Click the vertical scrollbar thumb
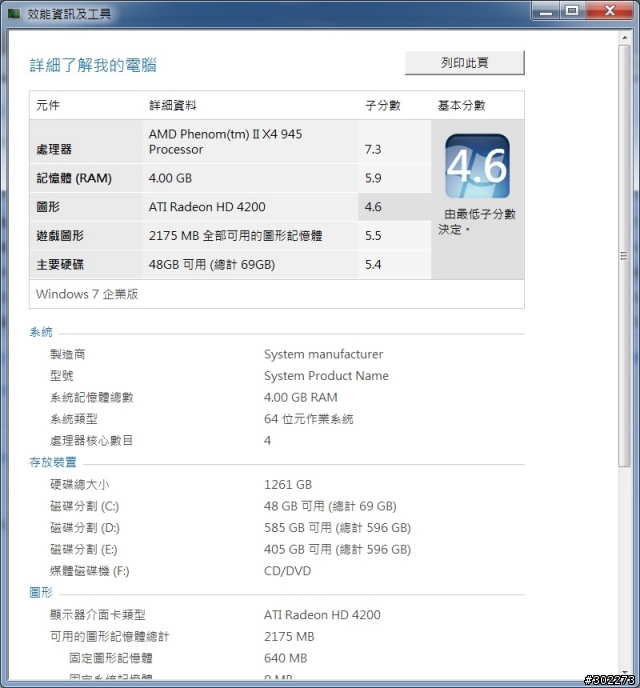This screenshot has width=640, height=688. coord(625,256)
